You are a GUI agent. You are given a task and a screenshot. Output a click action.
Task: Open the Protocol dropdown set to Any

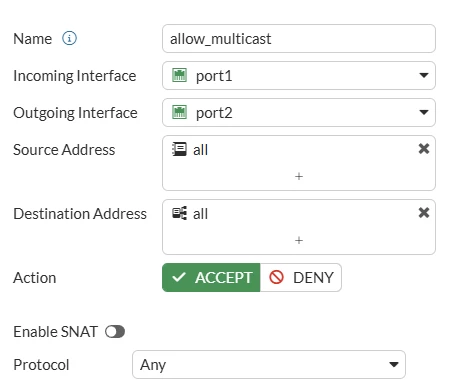click(x=269, y=364)
